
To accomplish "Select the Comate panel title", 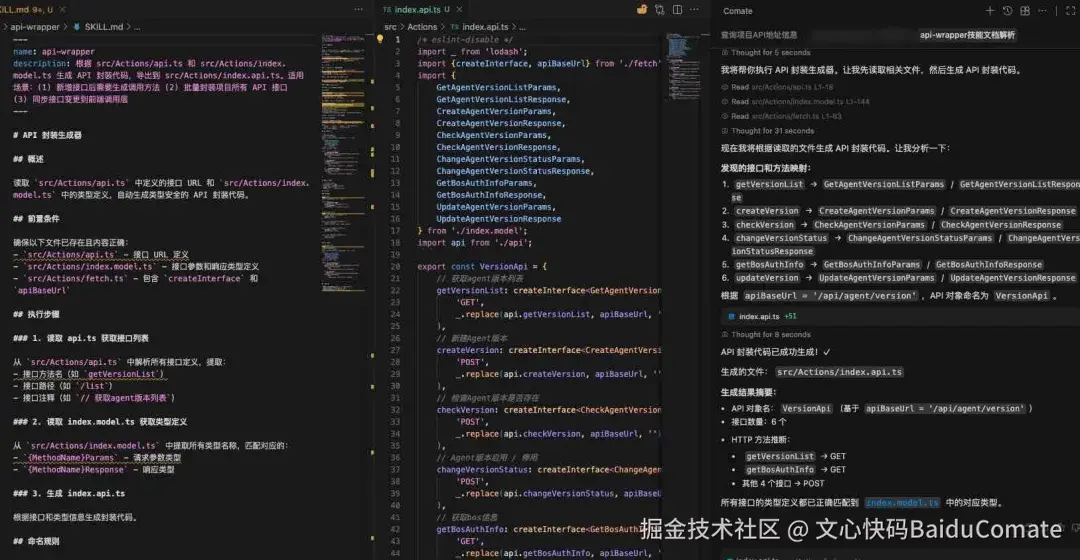I will (x=738, y=11).
